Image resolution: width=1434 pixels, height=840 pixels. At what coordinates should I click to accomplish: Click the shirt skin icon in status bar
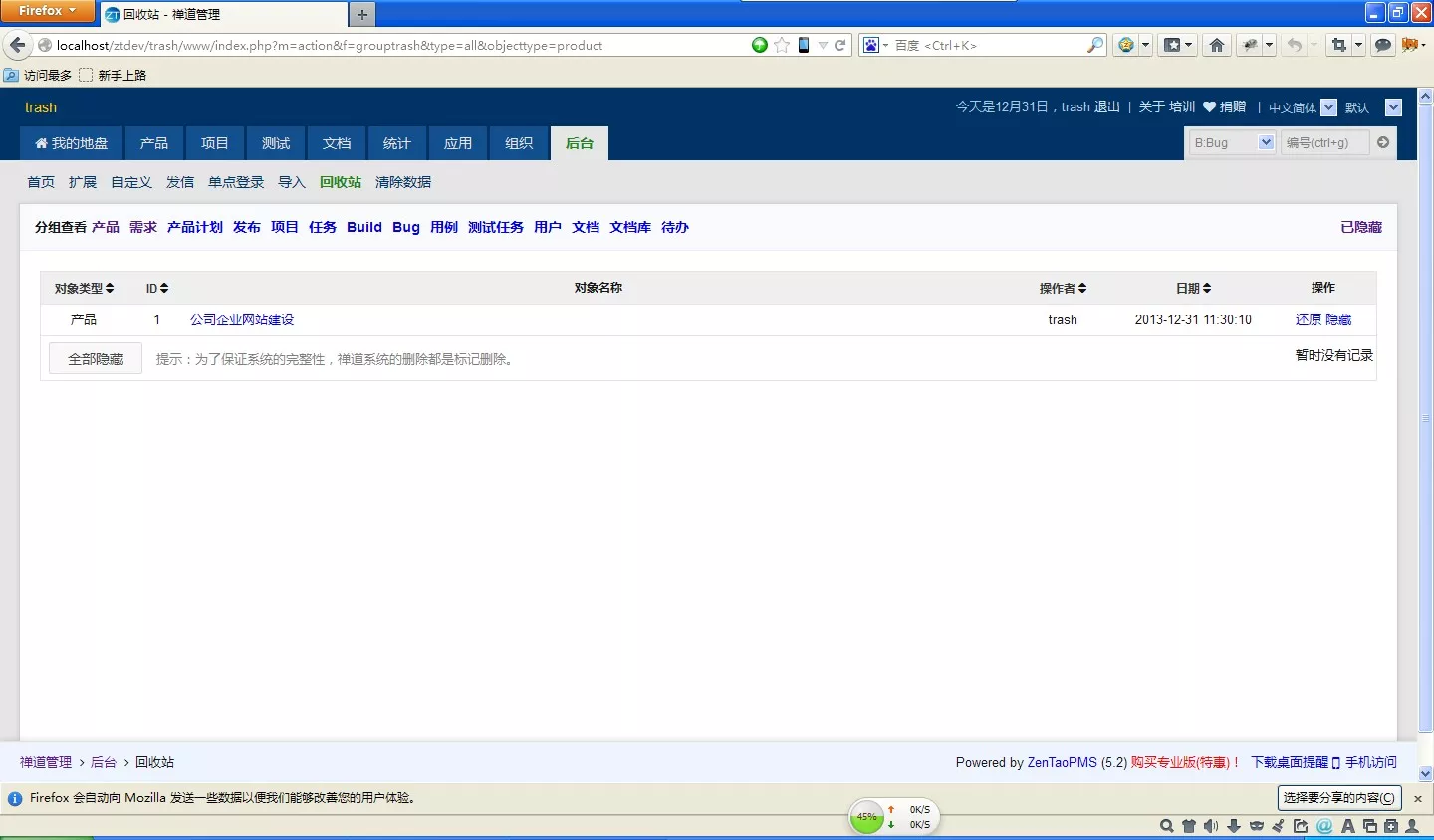(x=1189, y=826)
